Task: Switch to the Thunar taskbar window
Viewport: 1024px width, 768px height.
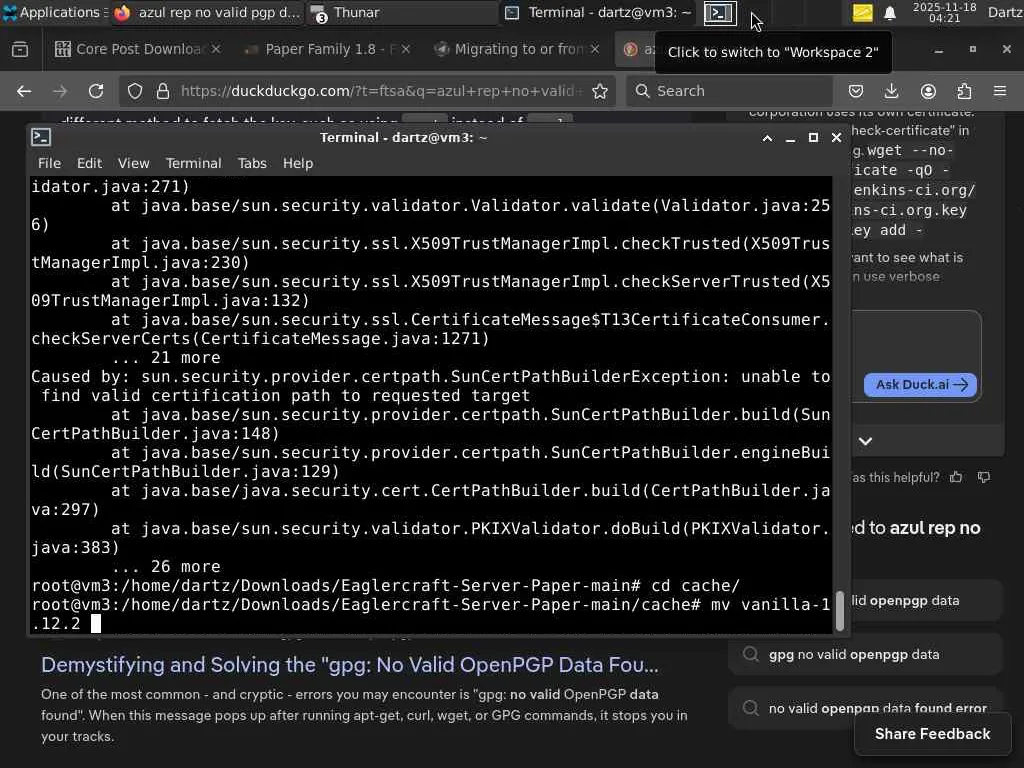Action: [403, 12]
